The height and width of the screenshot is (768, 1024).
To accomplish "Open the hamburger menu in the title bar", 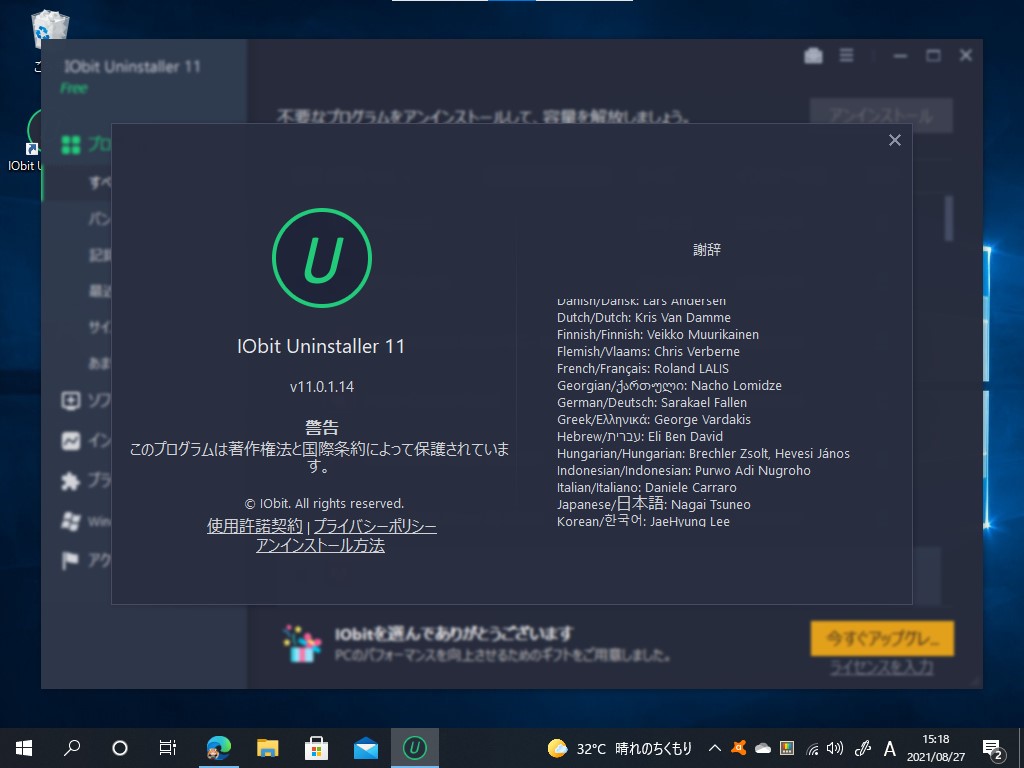I will [x=845, y=56].
